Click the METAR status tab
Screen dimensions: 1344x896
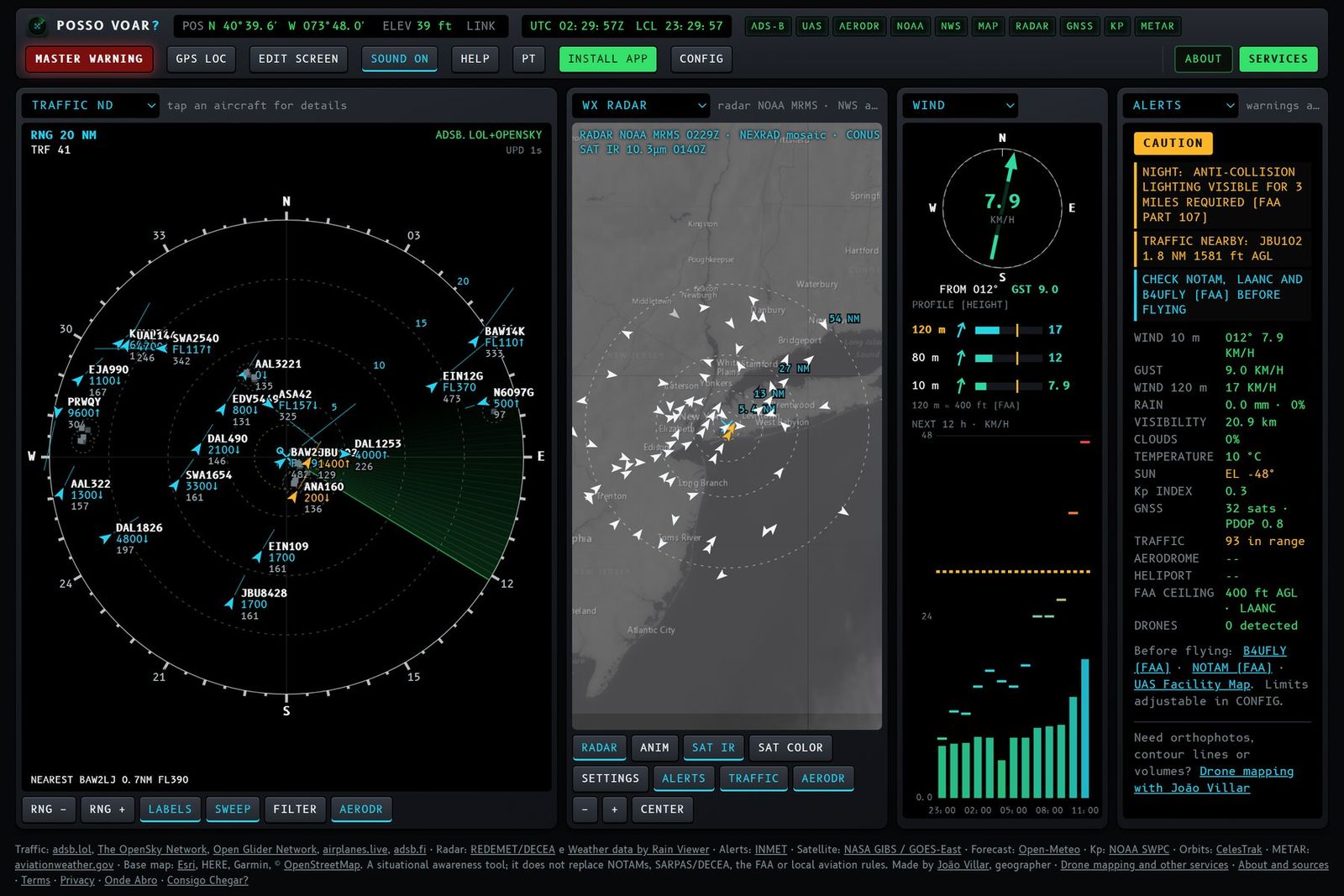1158,26
